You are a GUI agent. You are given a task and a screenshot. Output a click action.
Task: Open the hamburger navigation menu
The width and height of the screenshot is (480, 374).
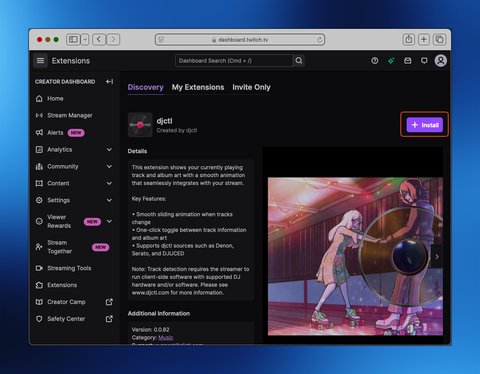40,61
